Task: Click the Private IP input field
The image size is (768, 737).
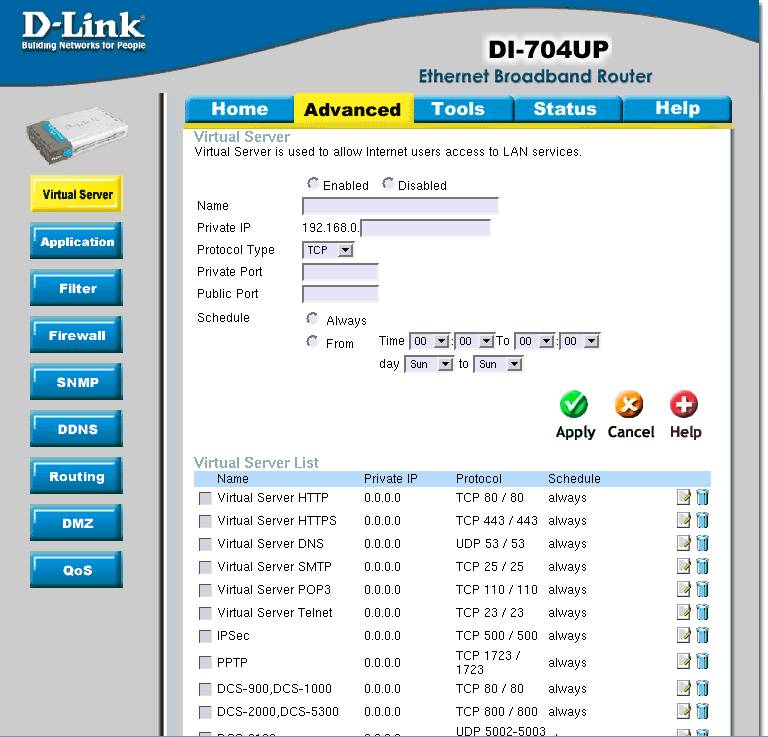Action: pyautogui.click(x=425, y=228)
